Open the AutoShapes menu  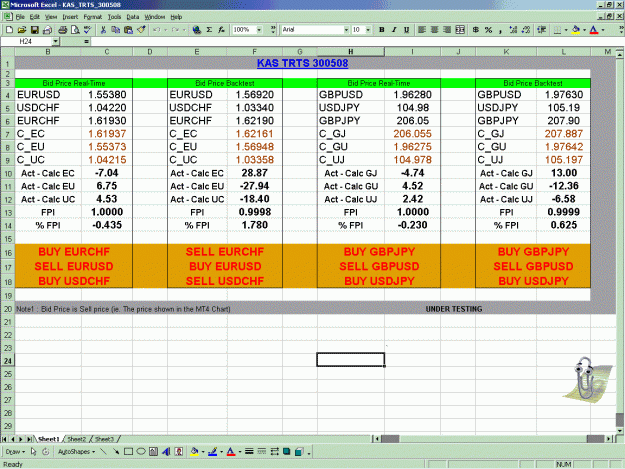[76, 451]
